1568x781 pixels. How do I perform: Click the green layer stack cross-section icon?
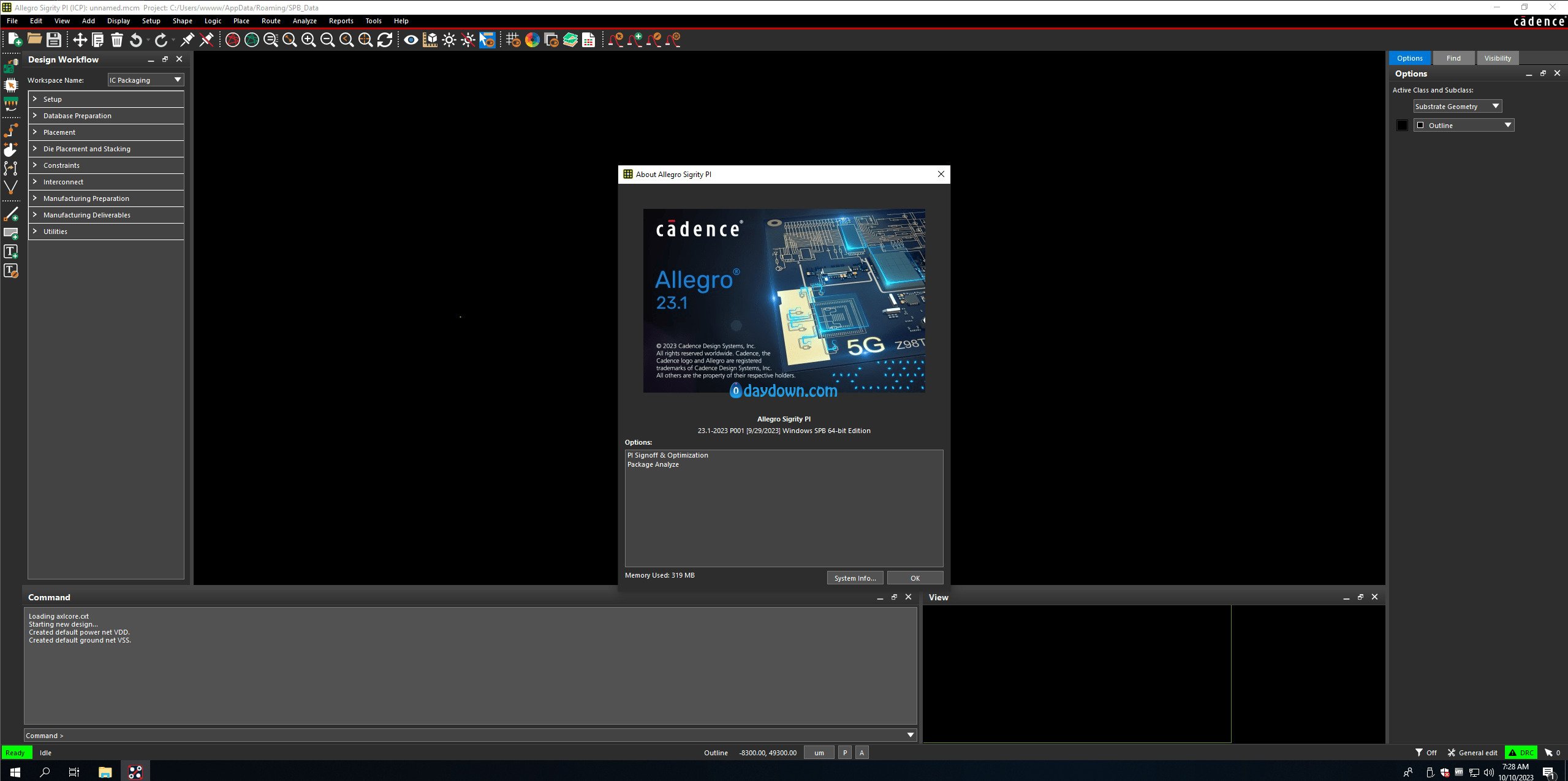click(x=570, y=40)
